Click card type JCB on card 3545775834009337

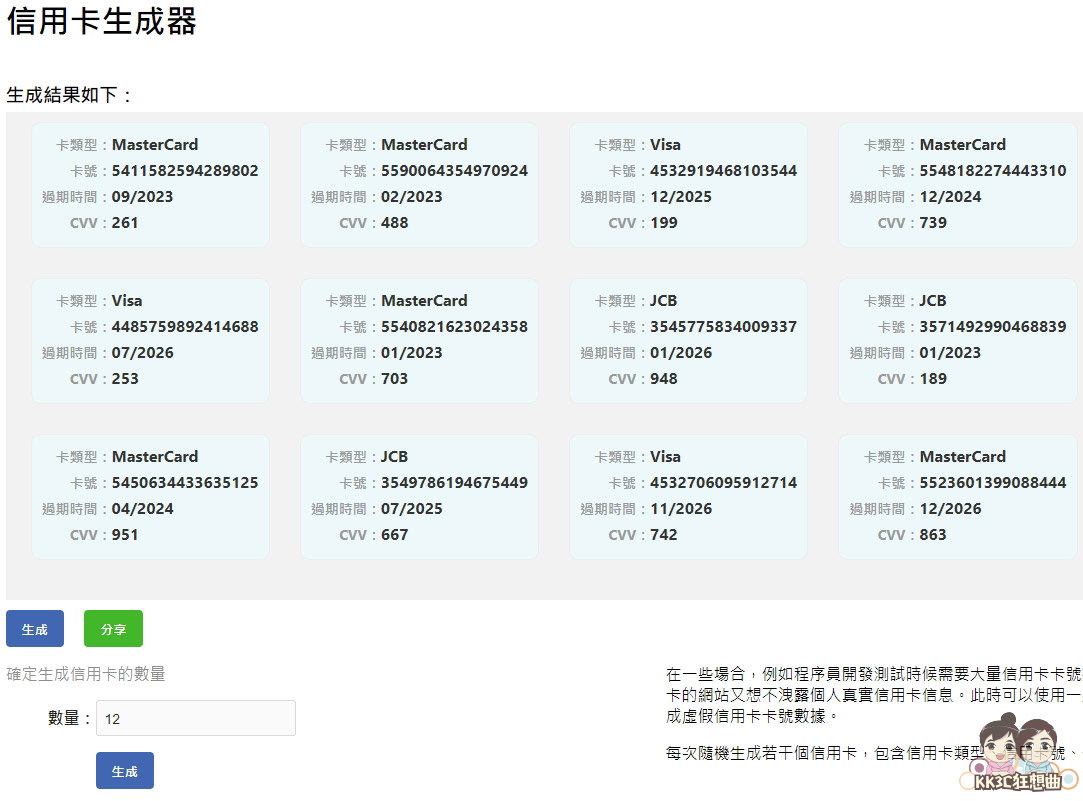pyautogui.click(x=663, y=300)
